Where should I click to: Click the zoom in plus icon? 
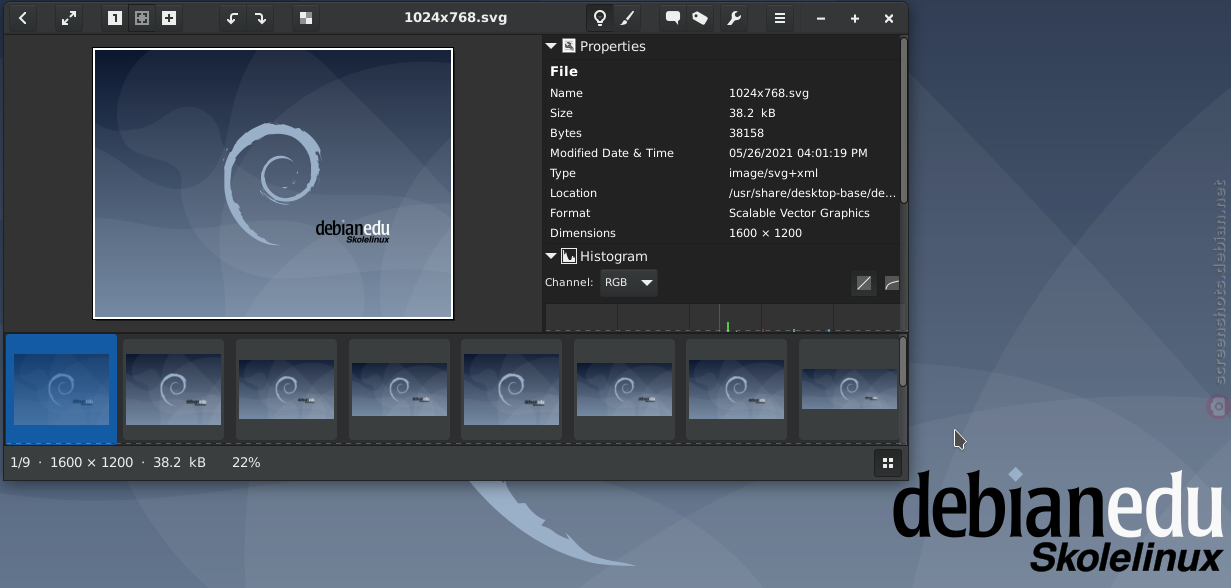(169, 18)
